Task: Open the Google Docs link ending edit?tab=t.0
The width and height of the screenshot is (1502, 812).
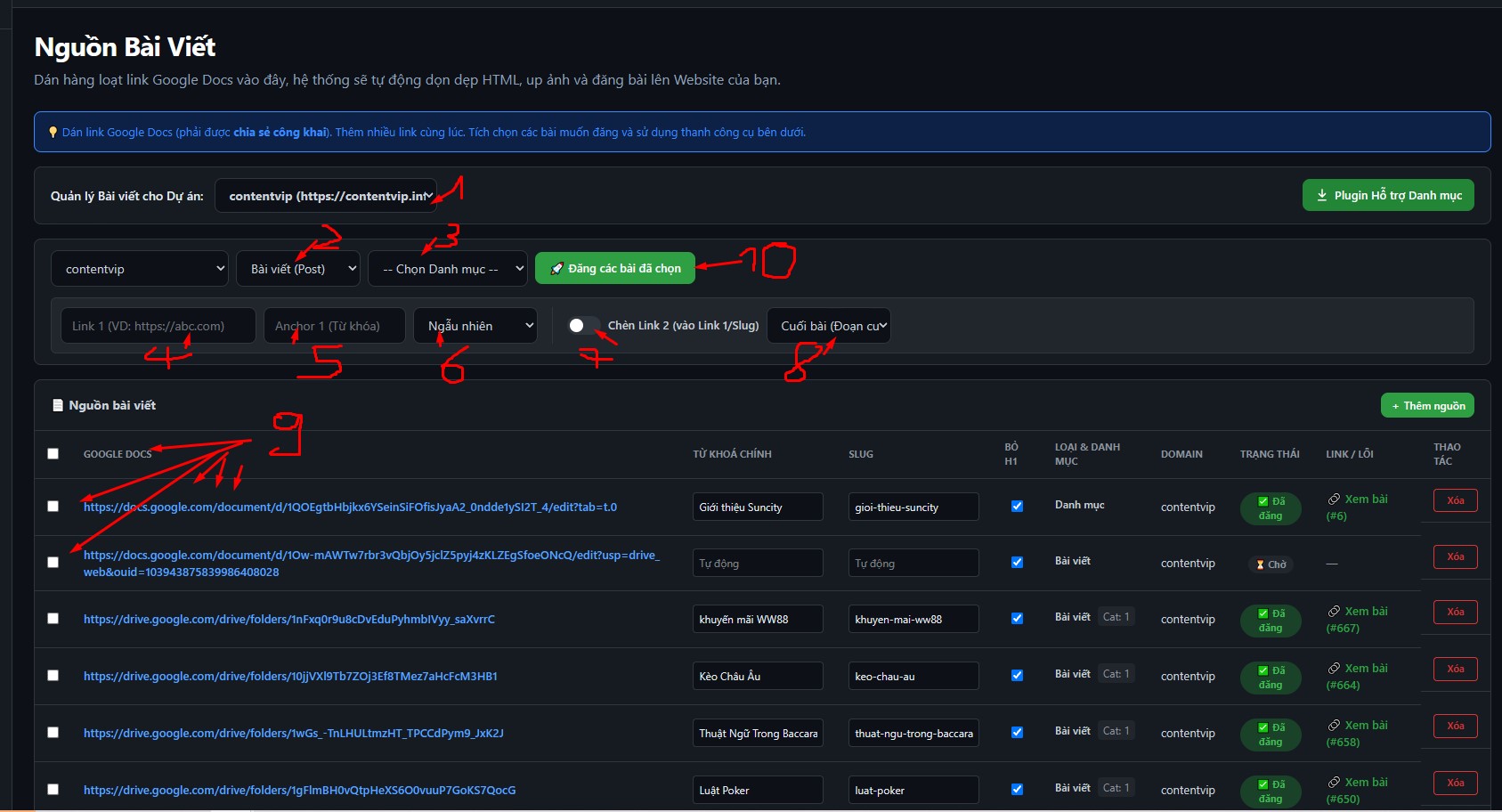Action: [350, 507]
